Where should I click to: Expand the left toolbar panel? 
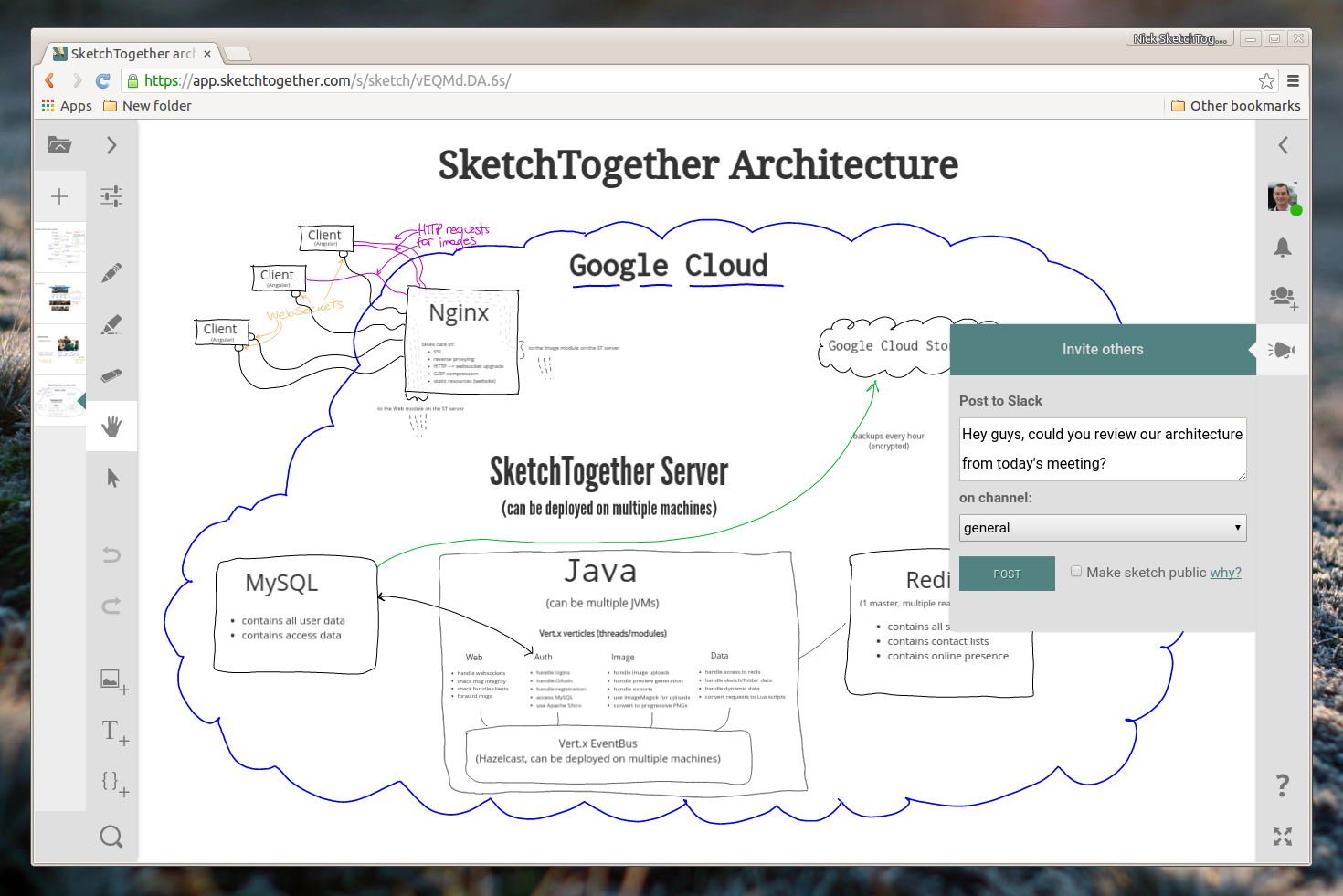pyautogui.click(x=111, y=144)
